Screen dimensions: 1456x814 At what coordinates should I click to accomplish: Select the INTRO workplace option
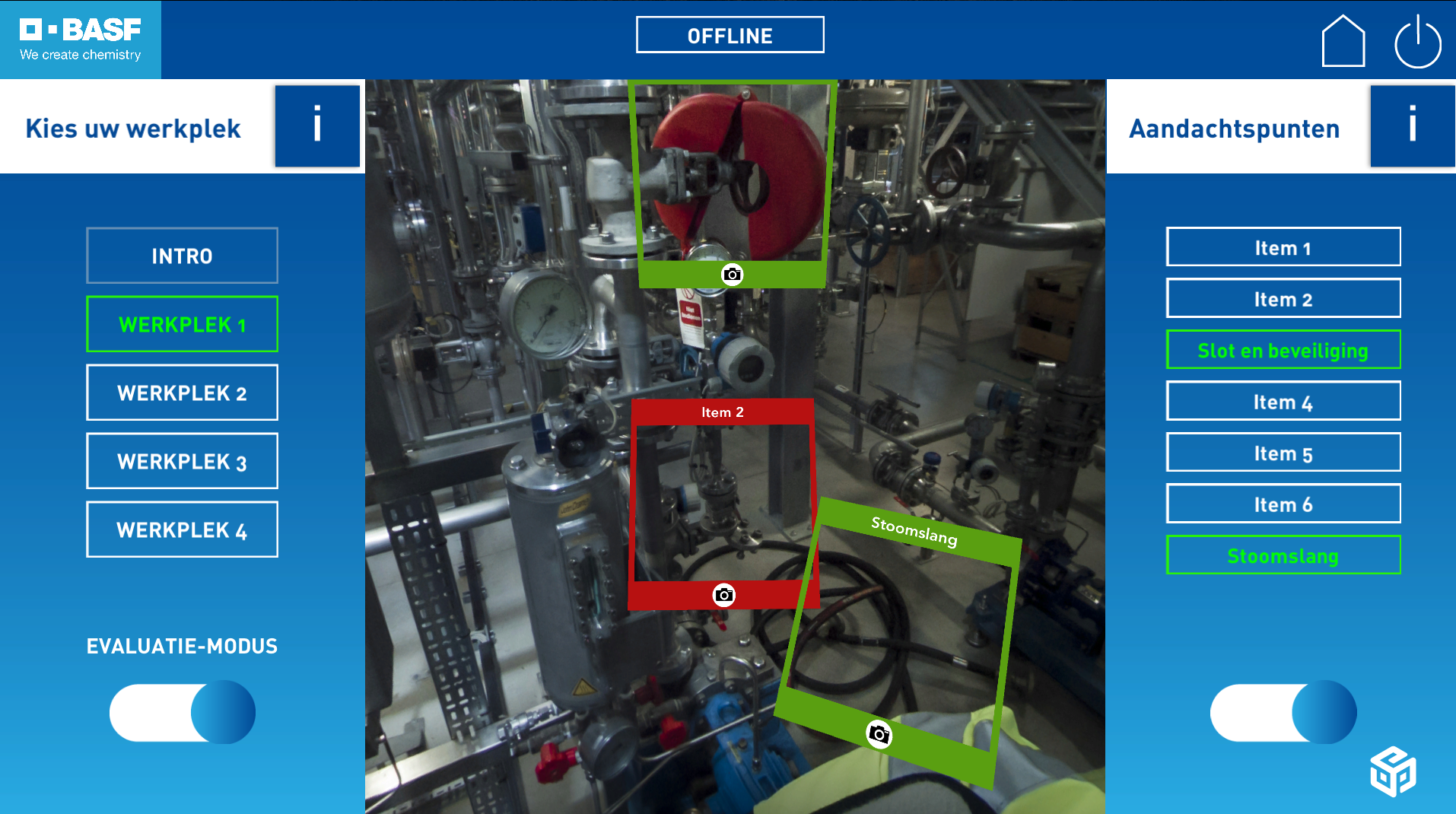click(x=182, y=256)
